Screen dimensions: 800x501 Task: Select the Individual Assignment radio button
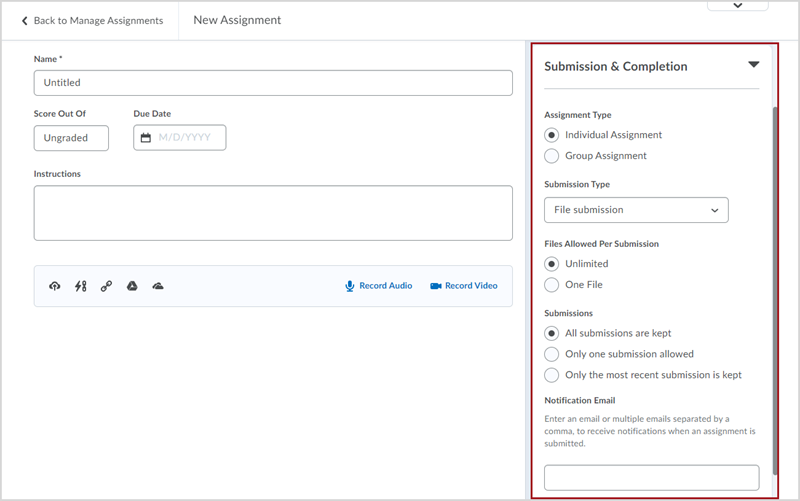click(x=552, y=135)
